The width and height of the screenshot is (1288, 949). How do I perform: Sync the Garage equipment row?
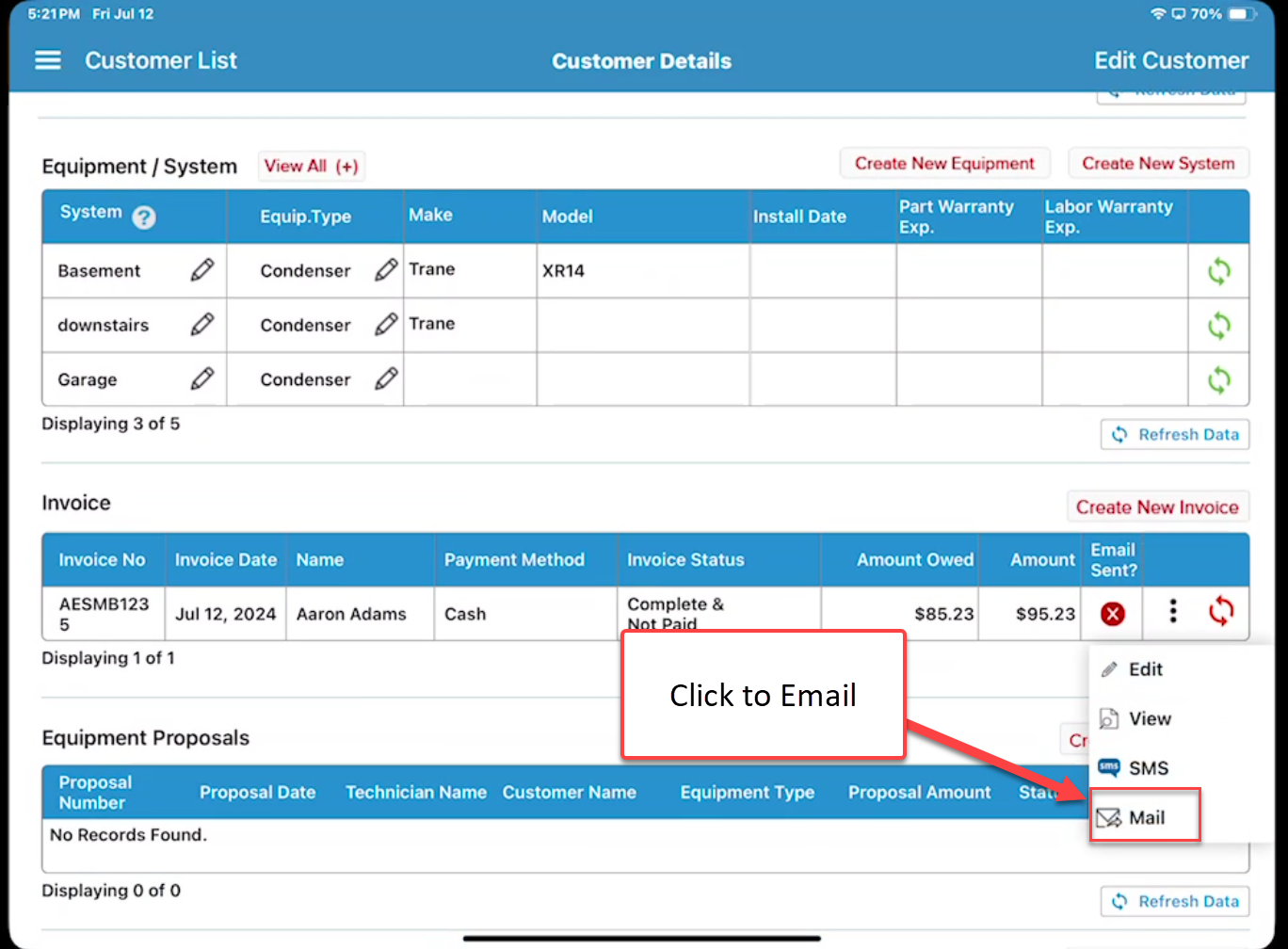(x=1219, y=380)
